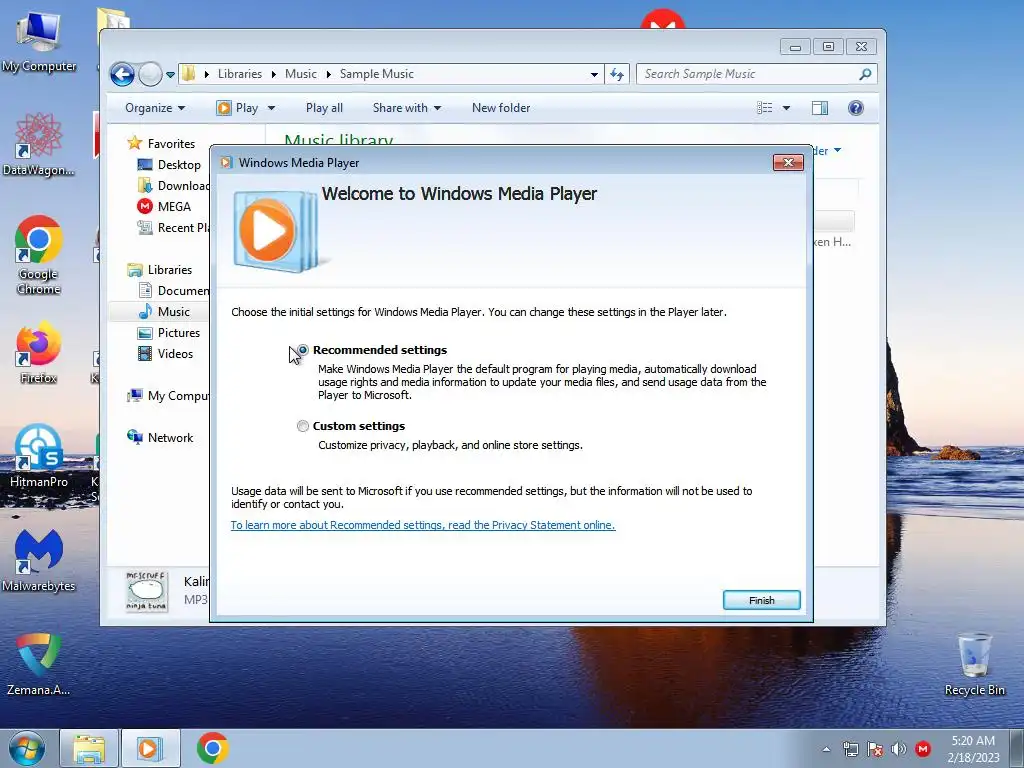
Task: Open the Organize menu
Action: click(155, 108)
